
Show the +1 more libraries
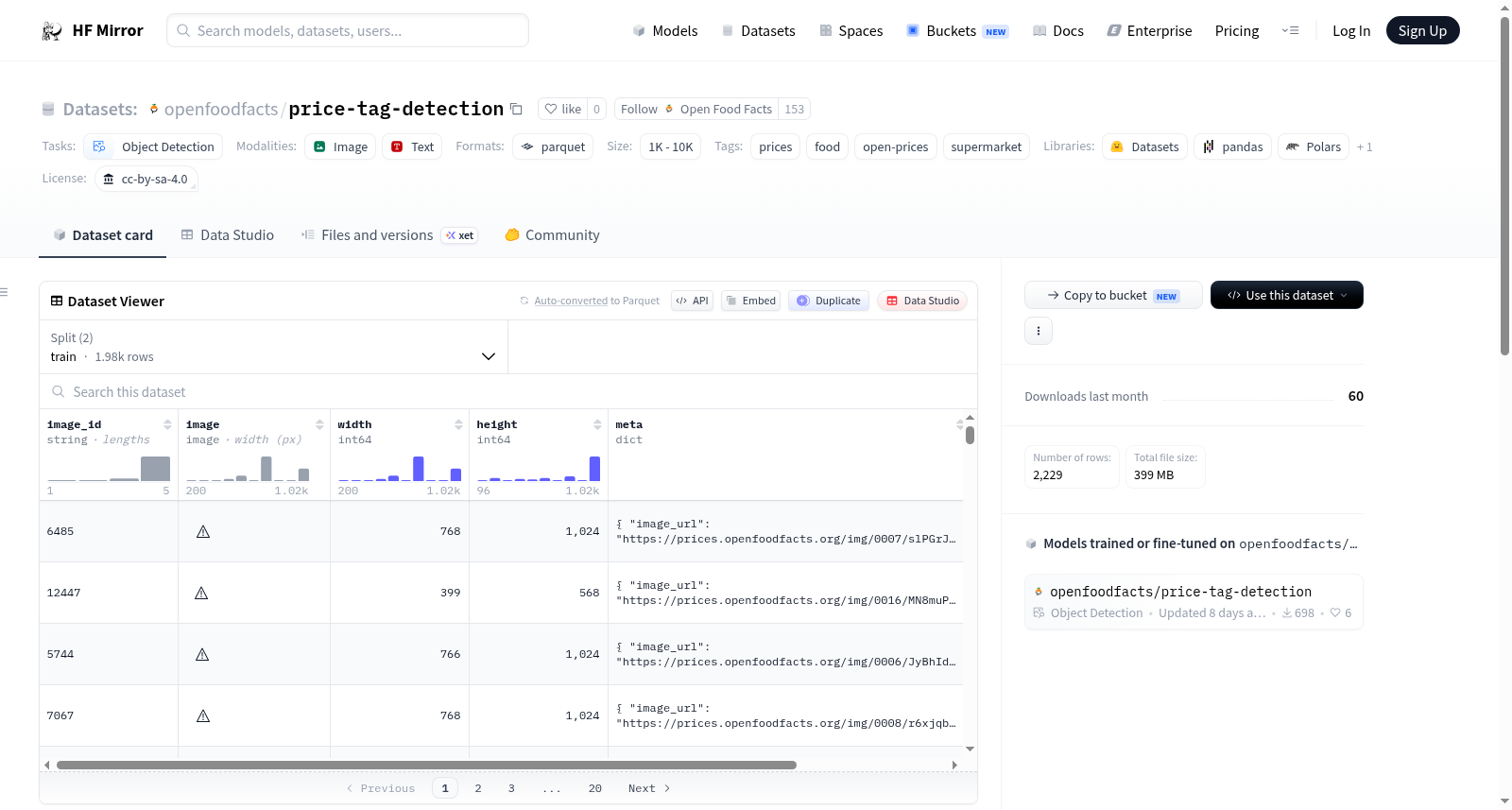coord(1365,146)
